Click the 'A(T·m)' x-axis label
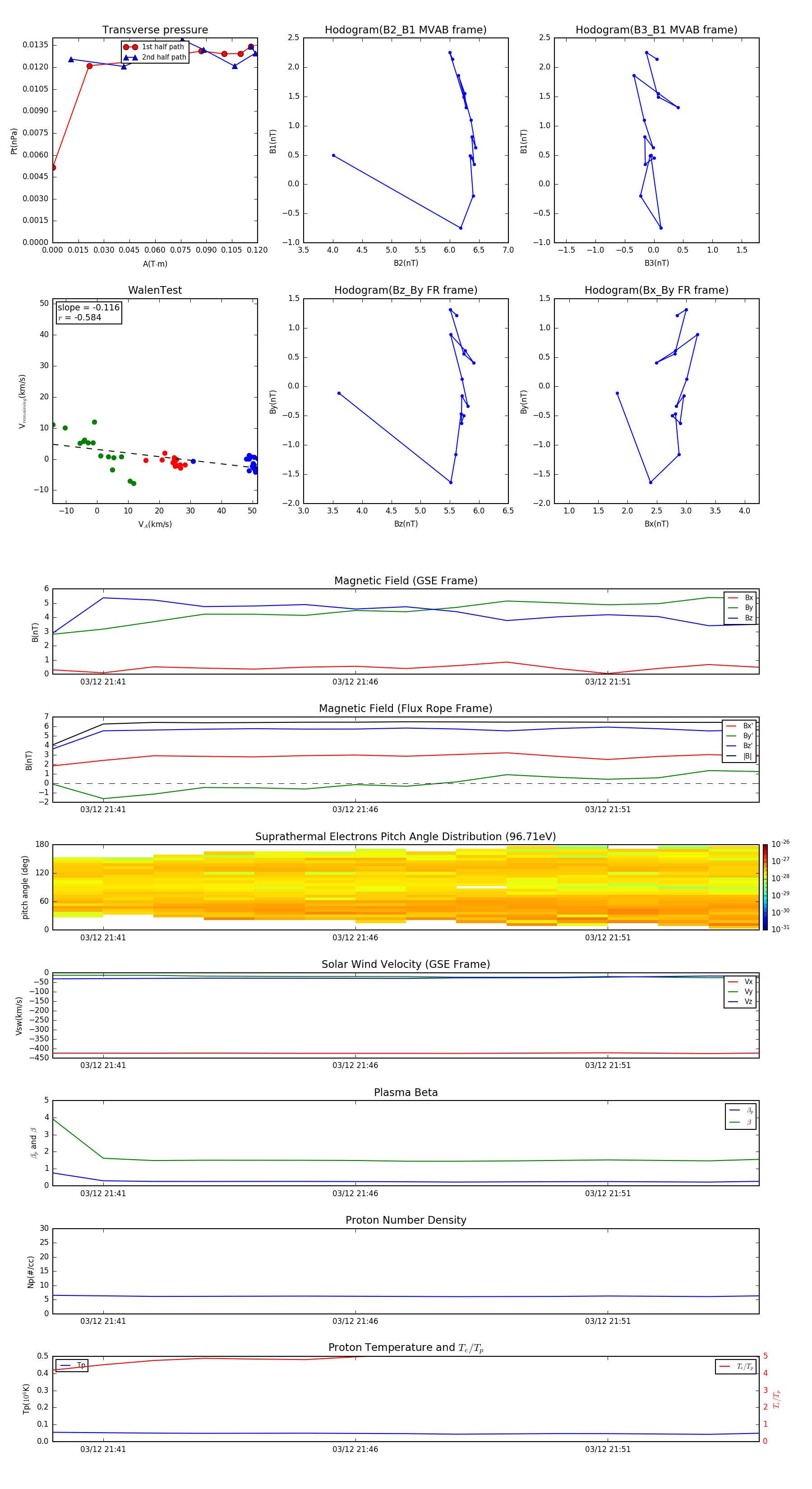 tap(155, 264)
